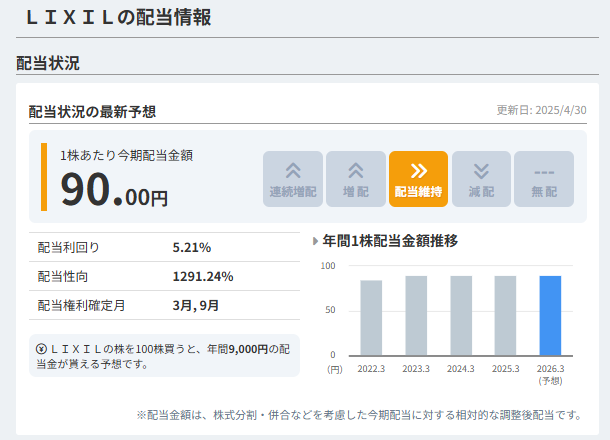Image resolution: width=610 pixels, height=440 pixels.
Task: Click the 2024.3 x-axis label
Action: click(461, 369)
